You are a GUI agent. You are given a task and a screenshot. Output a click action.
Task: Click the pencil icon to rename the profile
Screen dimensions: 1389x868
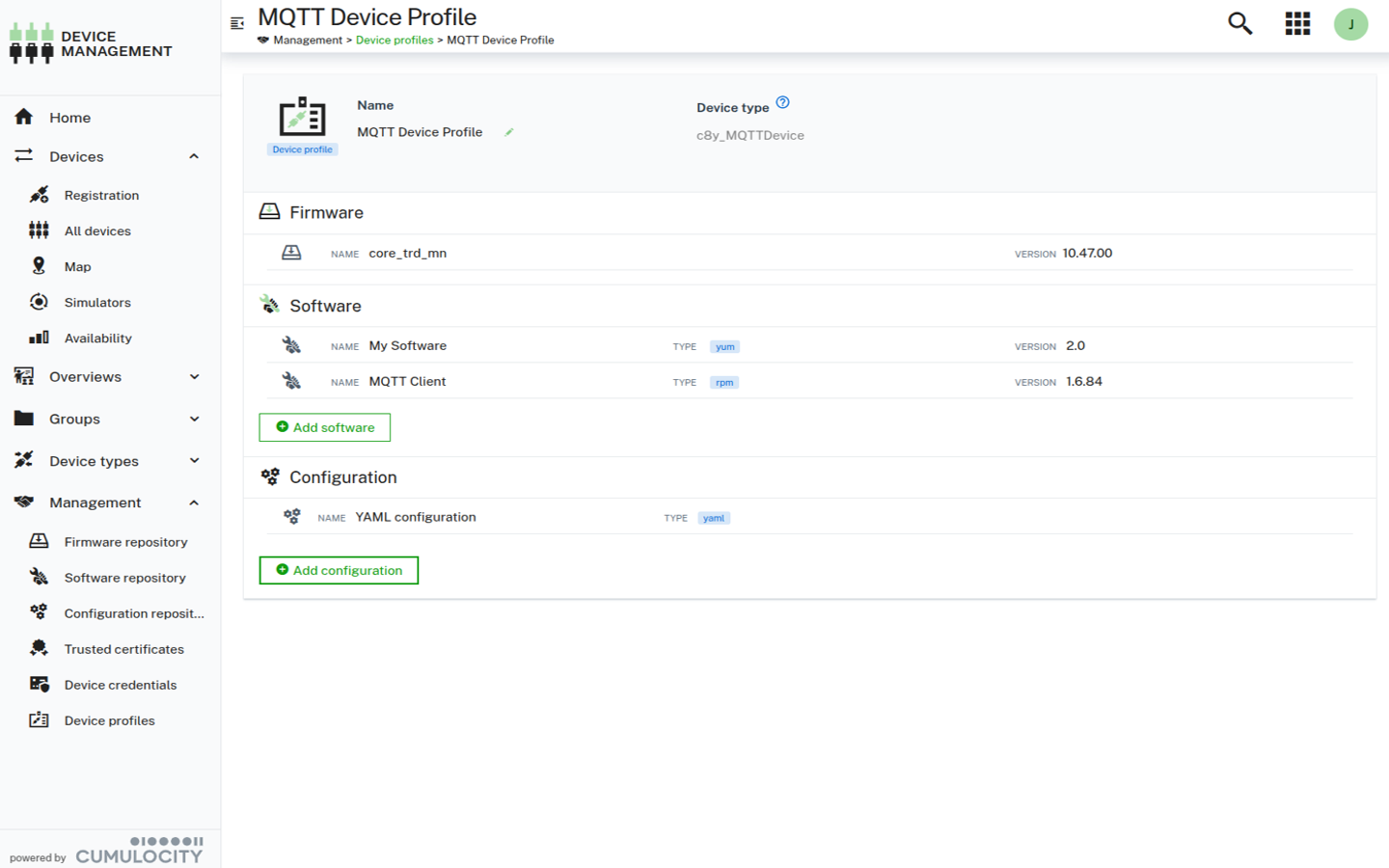508,132
